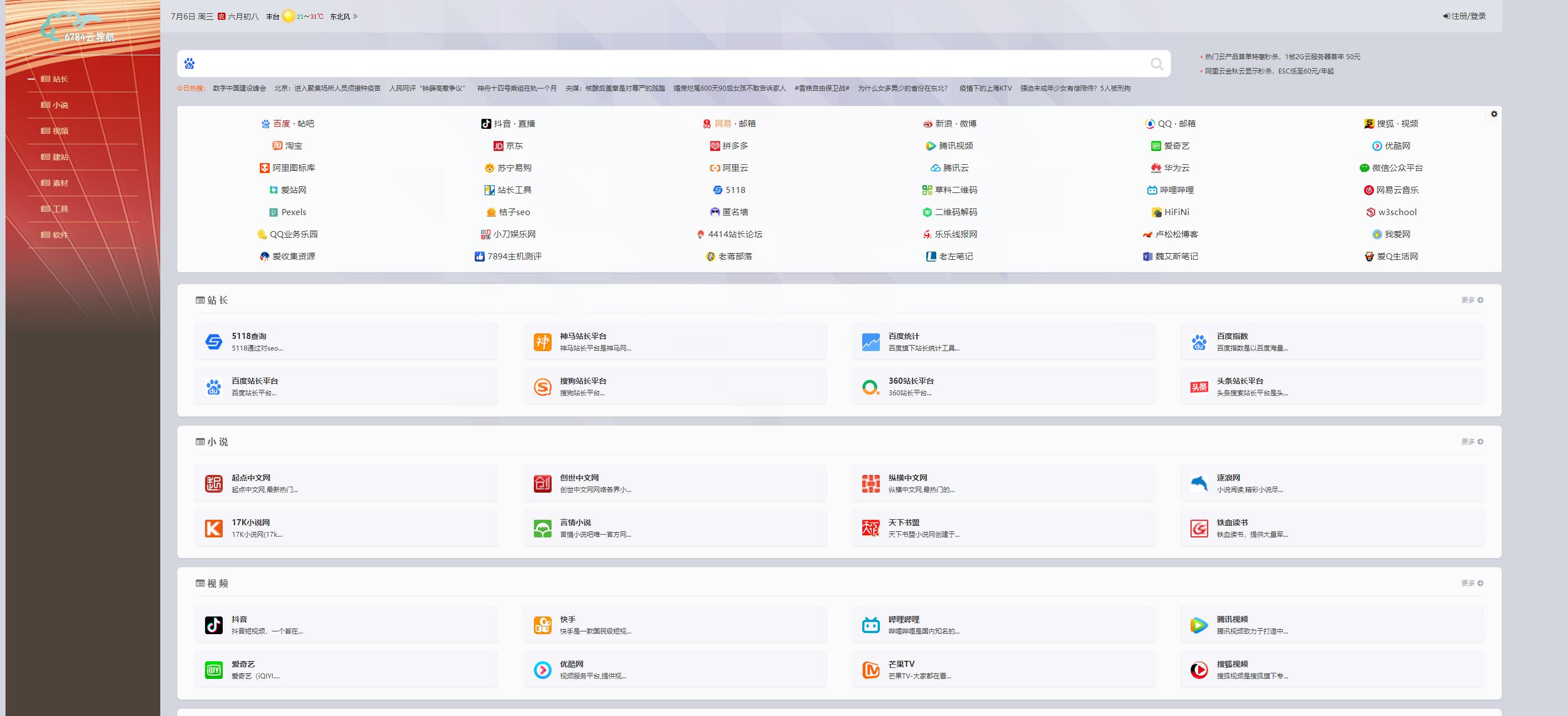Expand weather details with the double-arrow

pyautogui.click(x=355, y=17)
